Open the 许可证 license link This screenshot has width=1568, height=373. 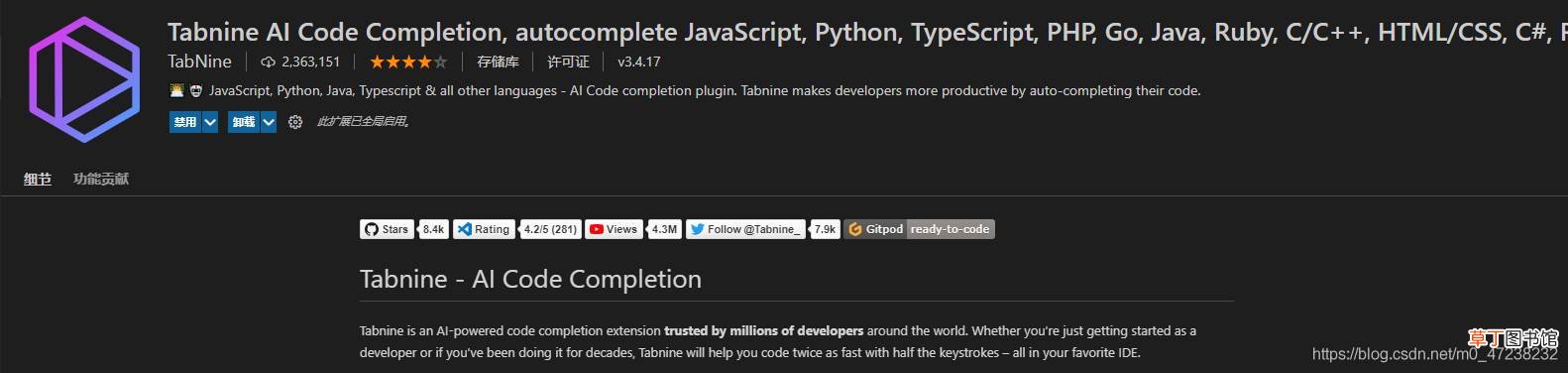568,62
